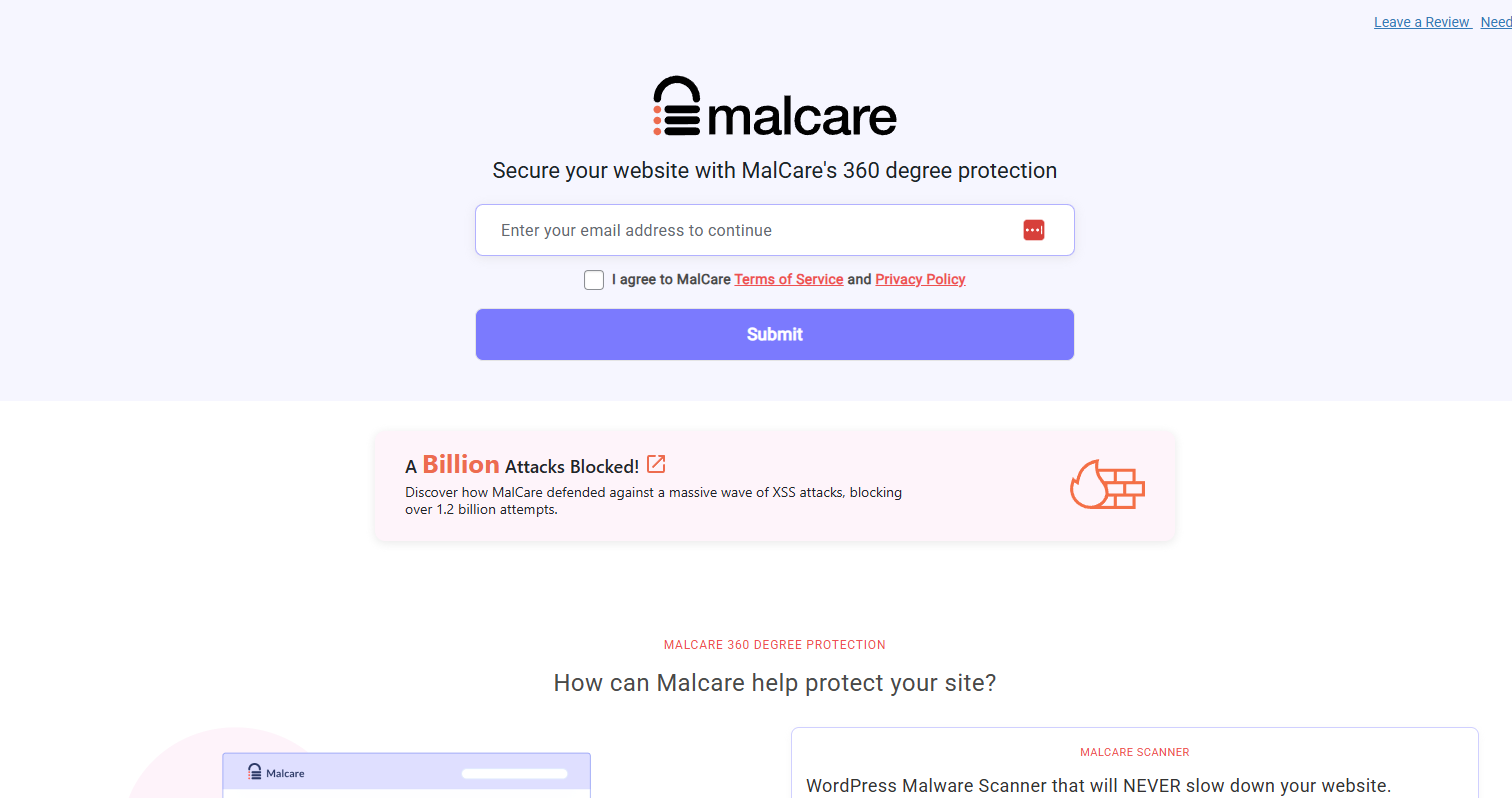
Task: Click the white search bar in preview image
Action: tap(514, 773)
